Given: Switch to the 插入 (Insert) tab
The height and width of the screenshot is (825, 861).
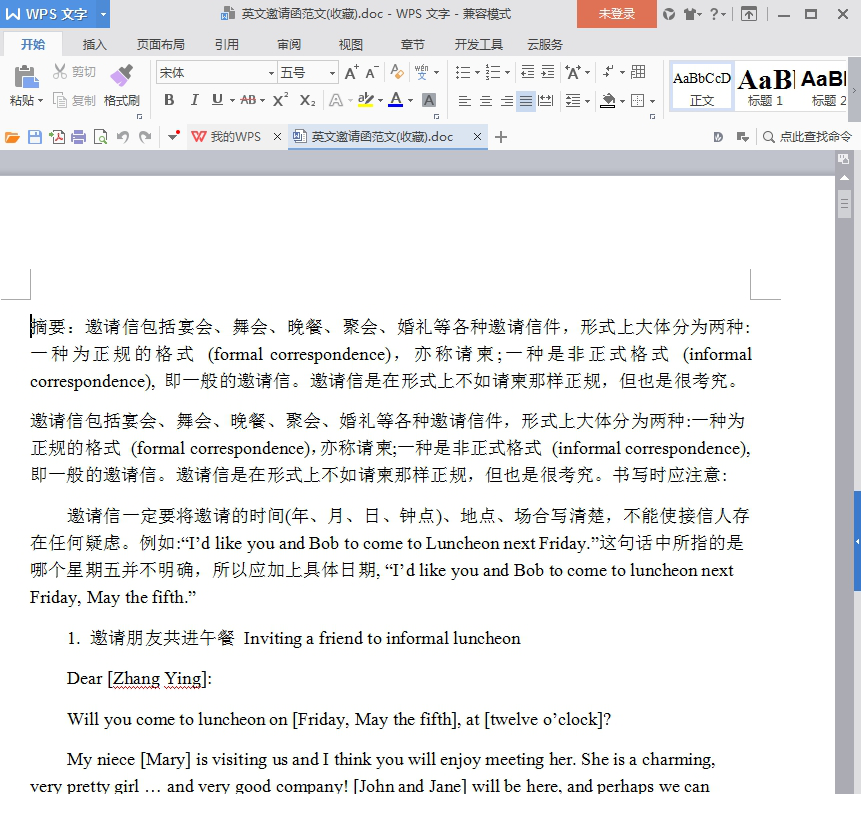Looking at the screenshot, I should [x=94, y=44].
